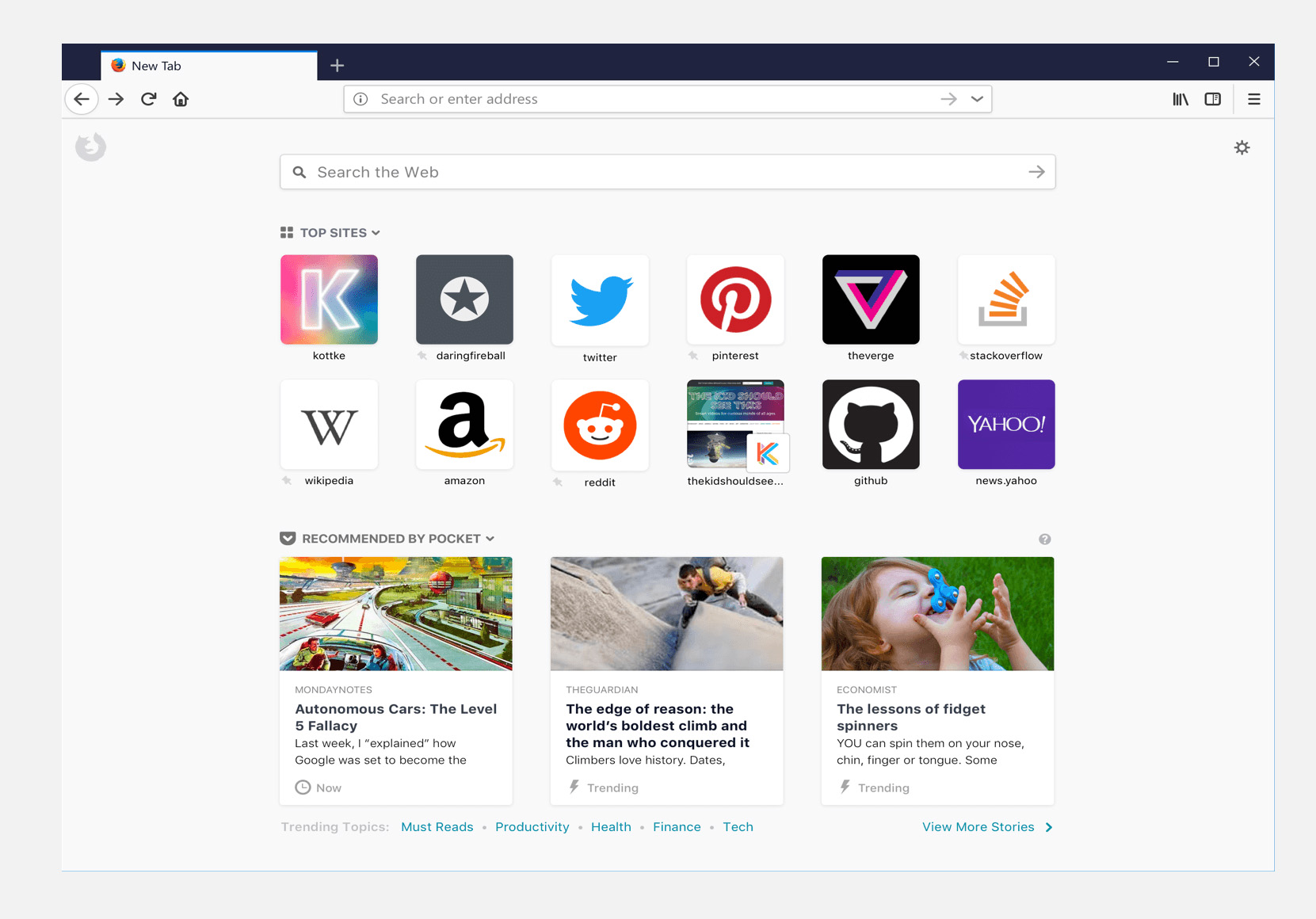Focus the Search the Web box
Image resolution: width=1316 pixels, height=919 pixels.
tap(668, 172)
